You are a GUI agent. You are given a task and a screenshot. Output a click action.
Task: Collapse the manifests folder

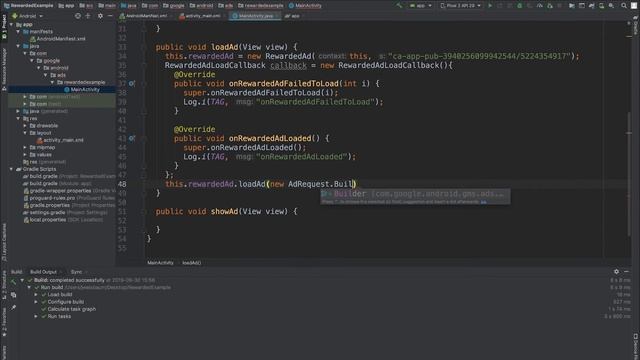[18, 31]
